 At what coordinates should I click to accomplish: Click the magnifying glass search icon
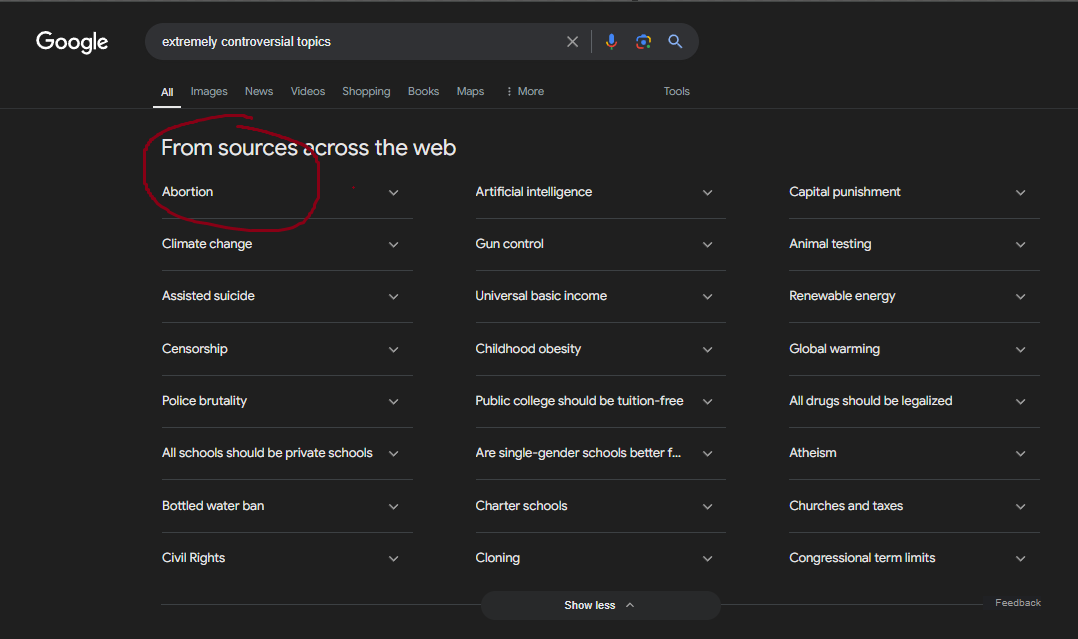tap(675, 42)
